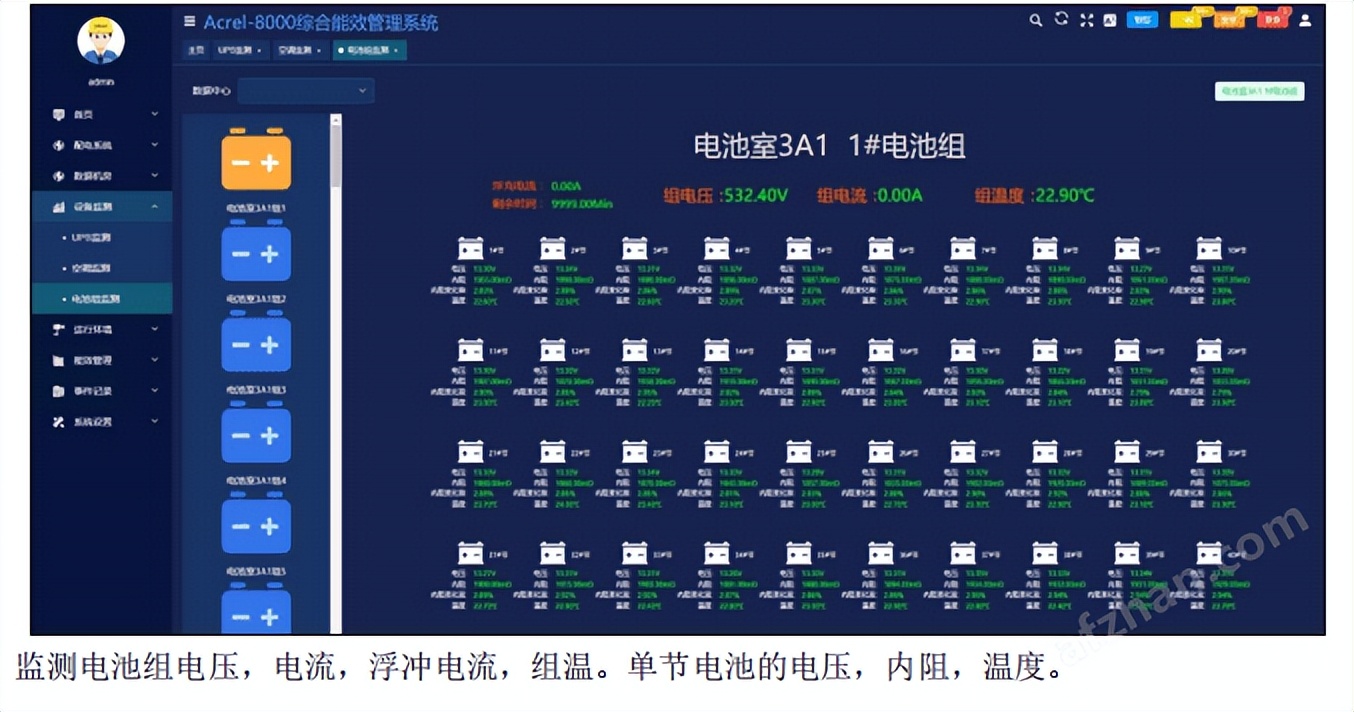Expand the 运行环境 sidebar menu chevron

point(155,329)
